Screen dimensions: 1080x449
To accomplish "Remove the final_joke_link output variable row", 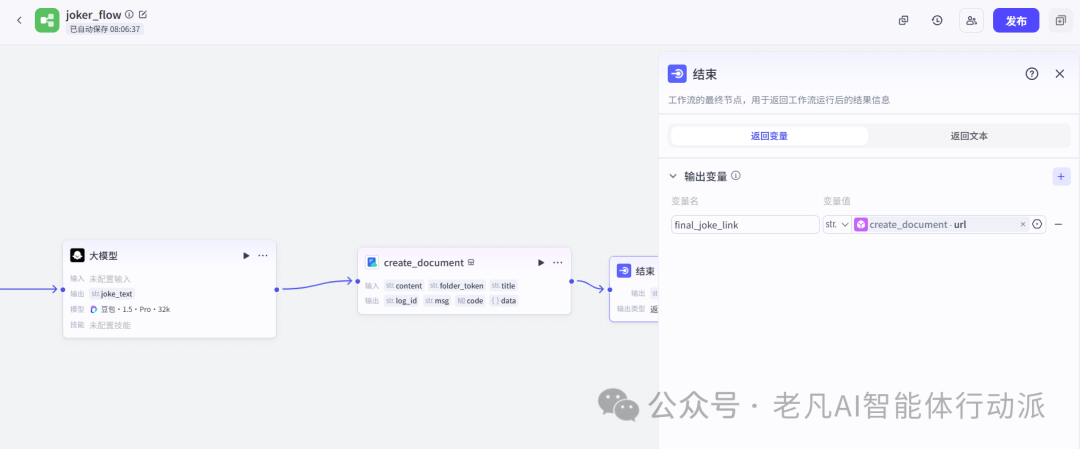I will [1058, 224].
